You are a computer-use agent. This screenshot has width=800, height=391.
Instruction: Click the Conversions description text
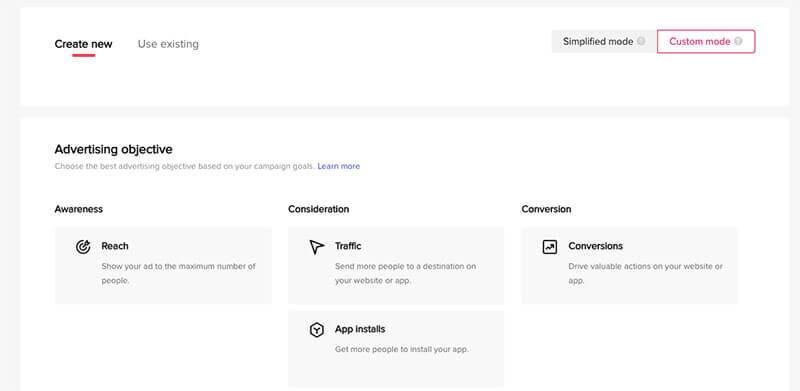pos(645,274)
